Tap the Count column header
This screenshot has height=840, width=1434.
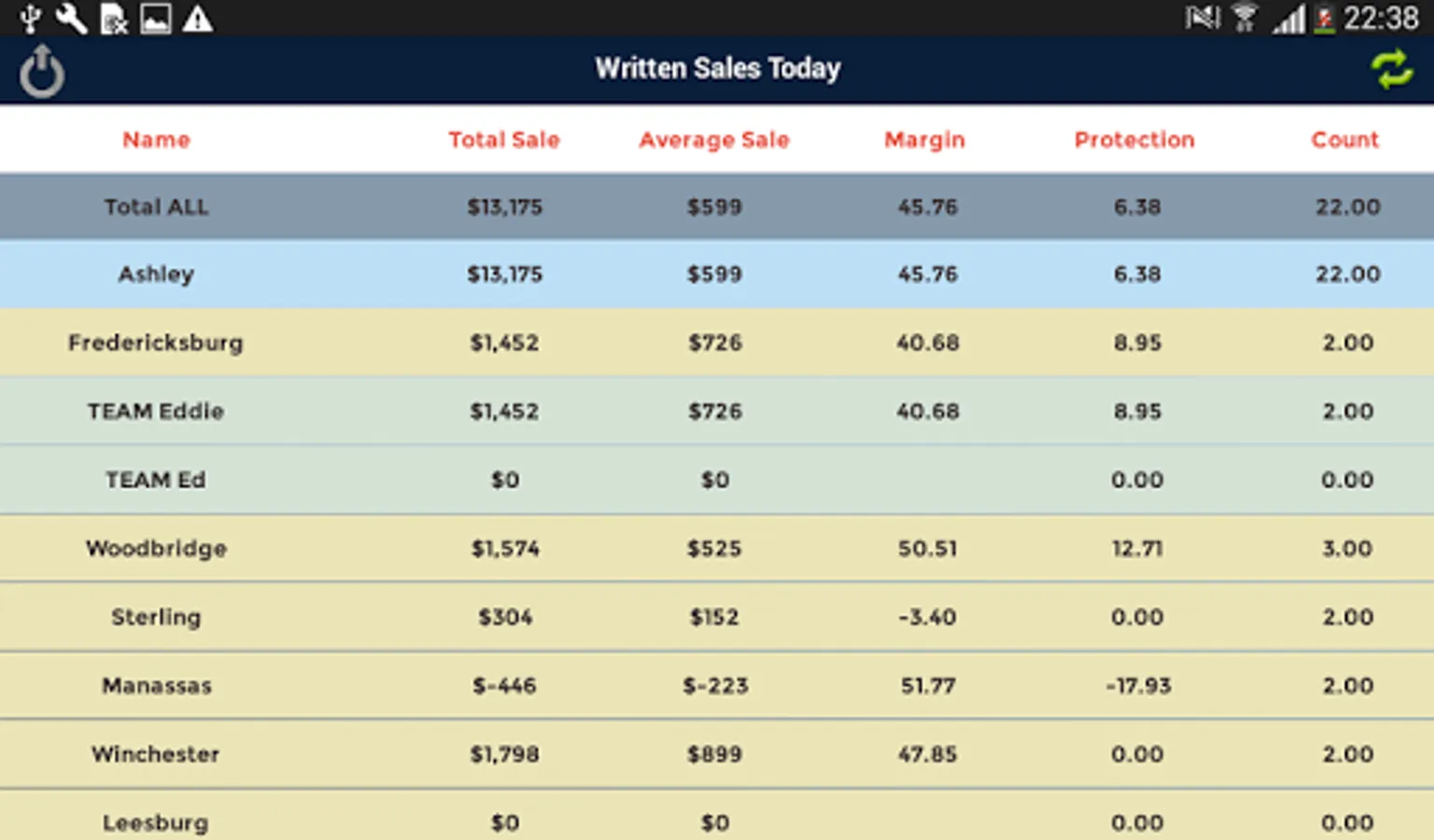(x=1344, y=140)
